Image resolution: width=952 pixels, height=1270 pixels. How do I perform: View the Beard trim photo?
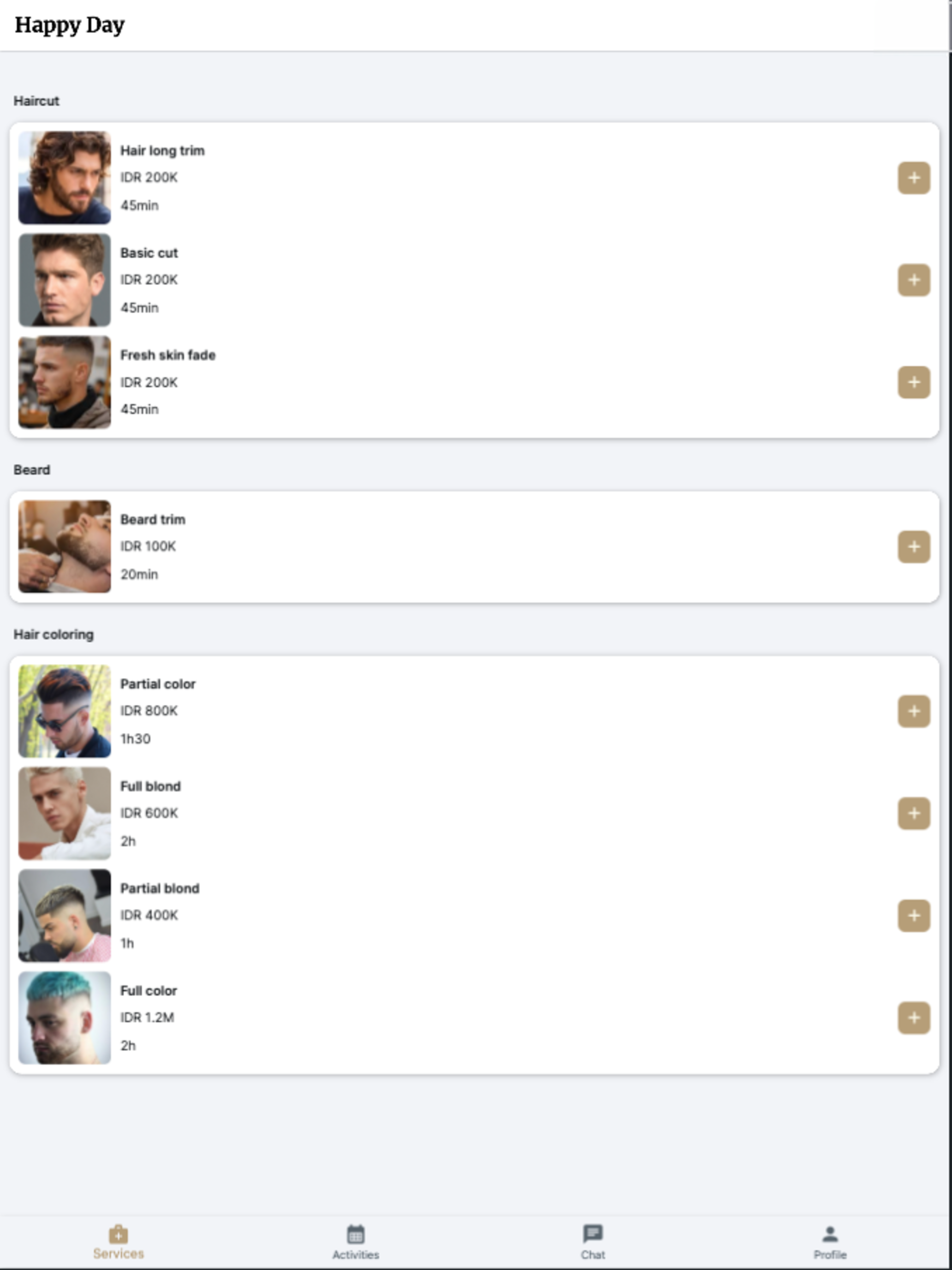[x=64, y=546]
